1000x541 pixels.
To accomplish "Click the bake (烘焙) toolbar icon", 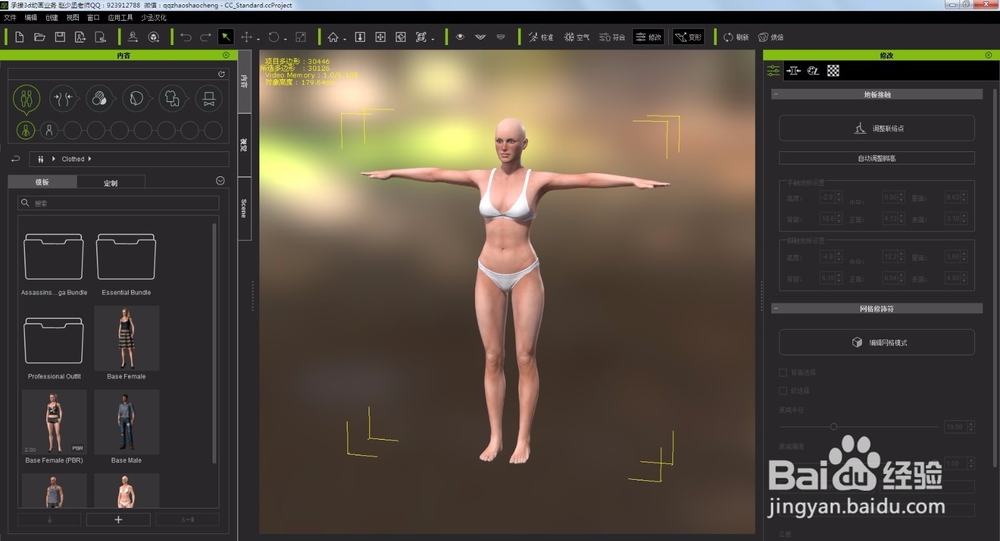I will coord(770,37).
